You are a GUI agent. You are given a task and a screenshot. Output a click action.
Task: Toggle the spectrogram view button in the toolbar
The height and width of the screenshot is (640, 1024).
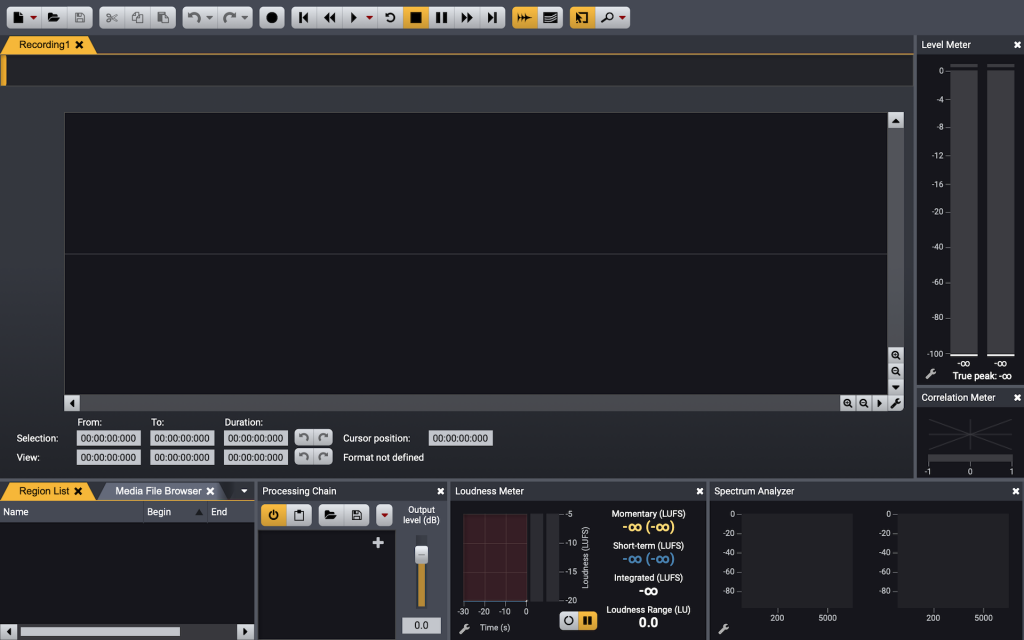(x=549, y=18)
